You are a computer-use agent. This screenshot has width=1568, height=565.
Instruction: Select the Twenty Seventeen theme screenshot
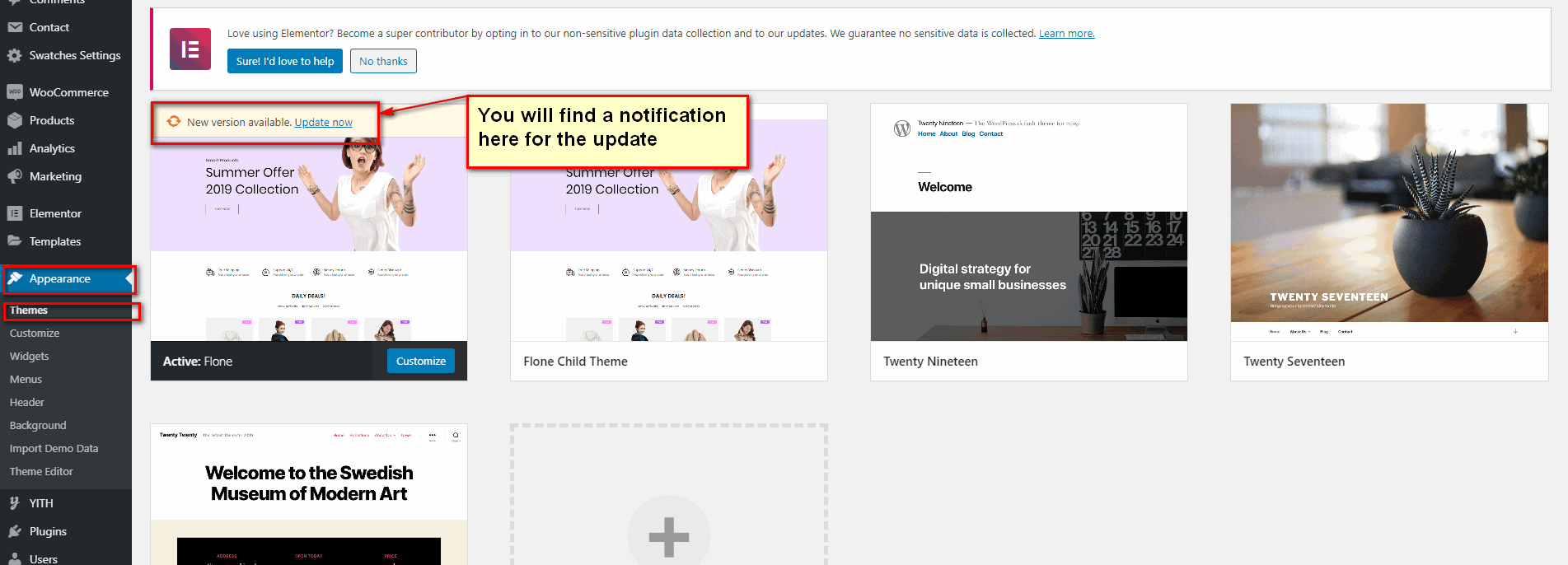pos(1389,222)
